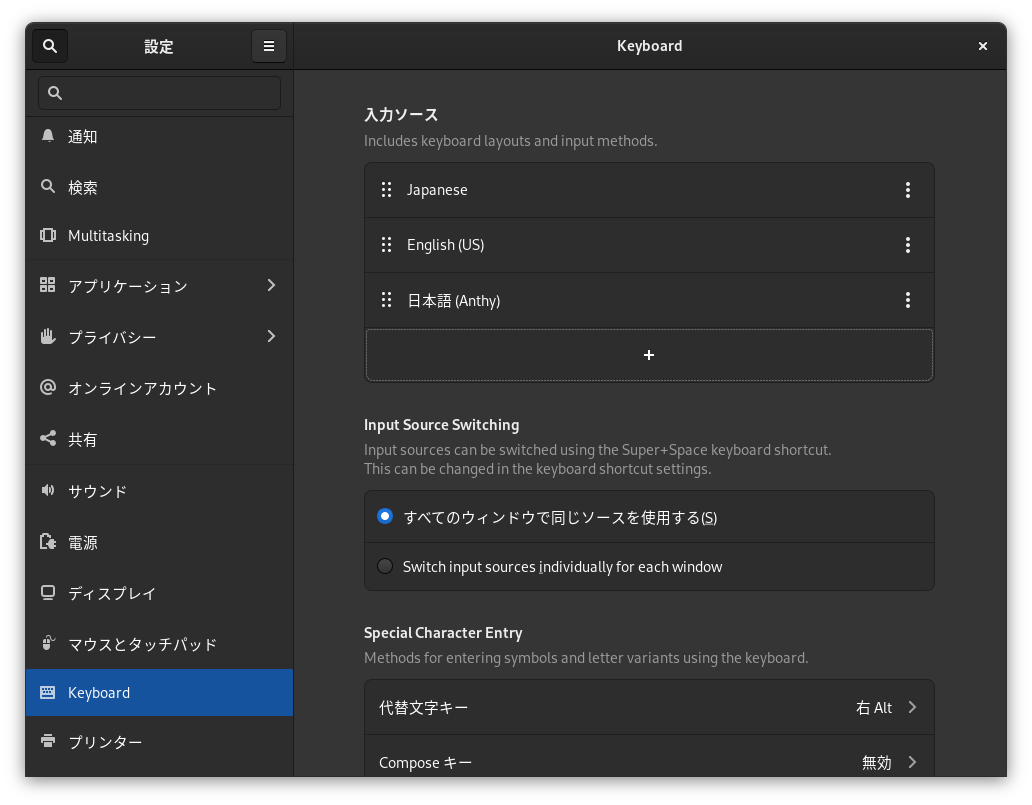Image resolution: width=1032 pixels, height=805 pixels.
Task: Open マウスとタッチパッド settings
Action: tap(159, 644)
